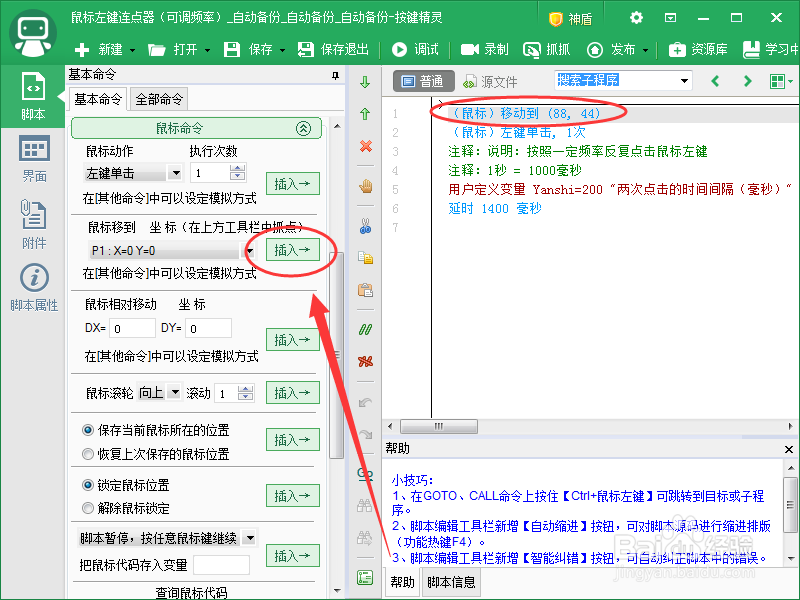800x600 pixels.
Task: Click the undo arrow icon
Action: coord(365,403)
